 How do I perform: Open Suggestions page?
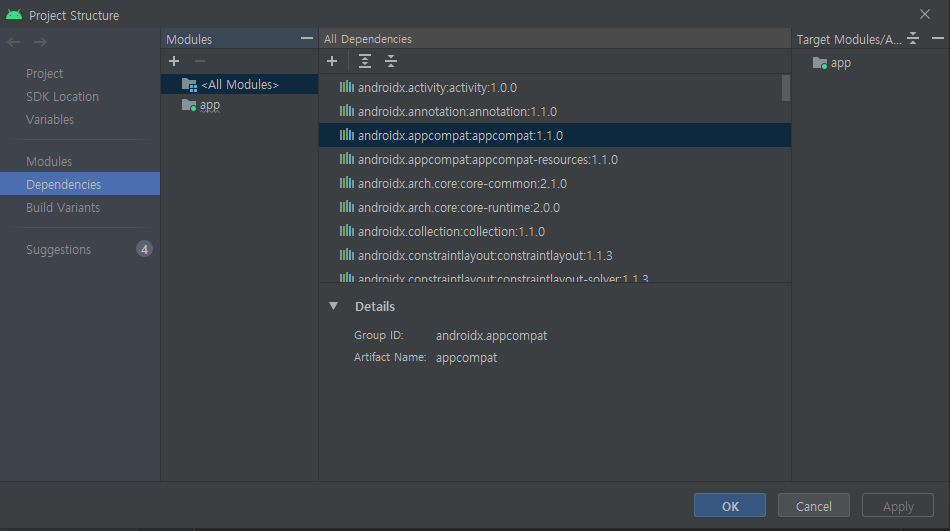tap(58, 249)
